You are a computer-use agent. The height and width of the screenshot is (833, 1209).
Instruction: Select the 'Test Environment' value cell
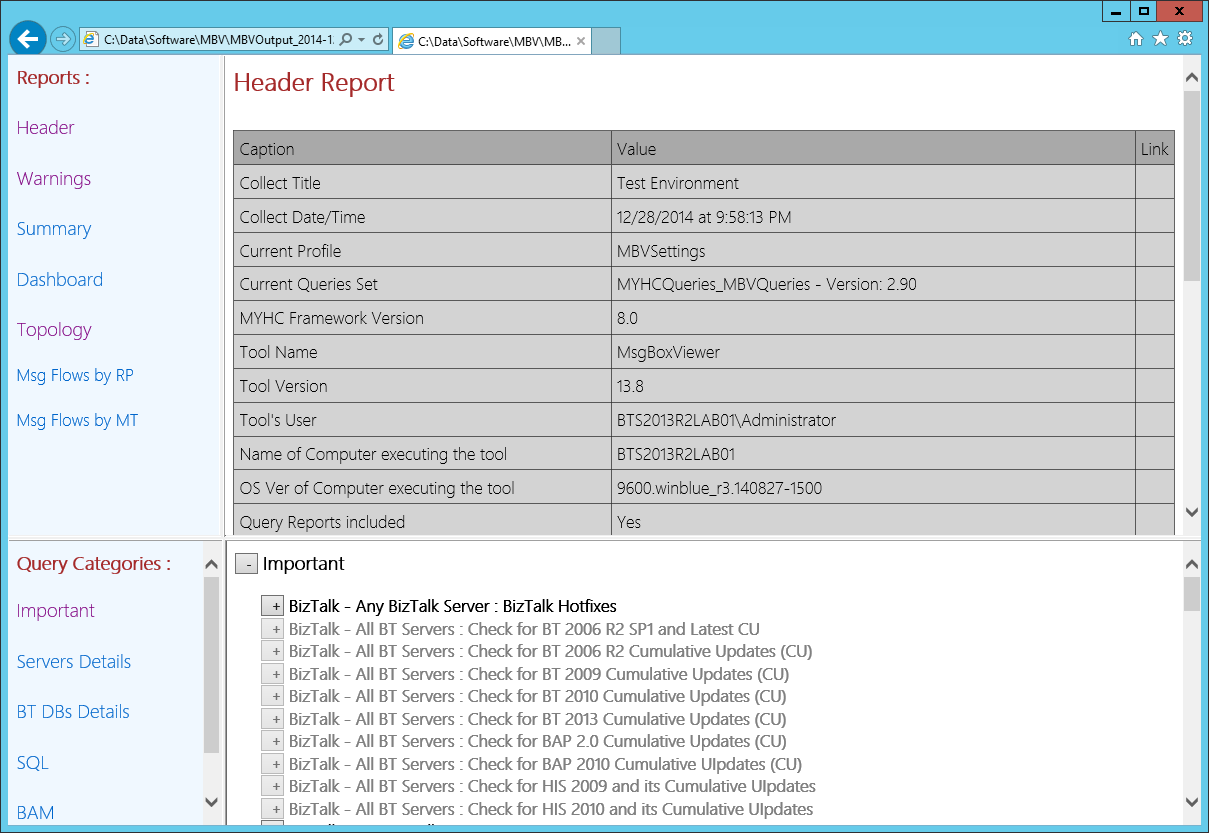(873, 183)
